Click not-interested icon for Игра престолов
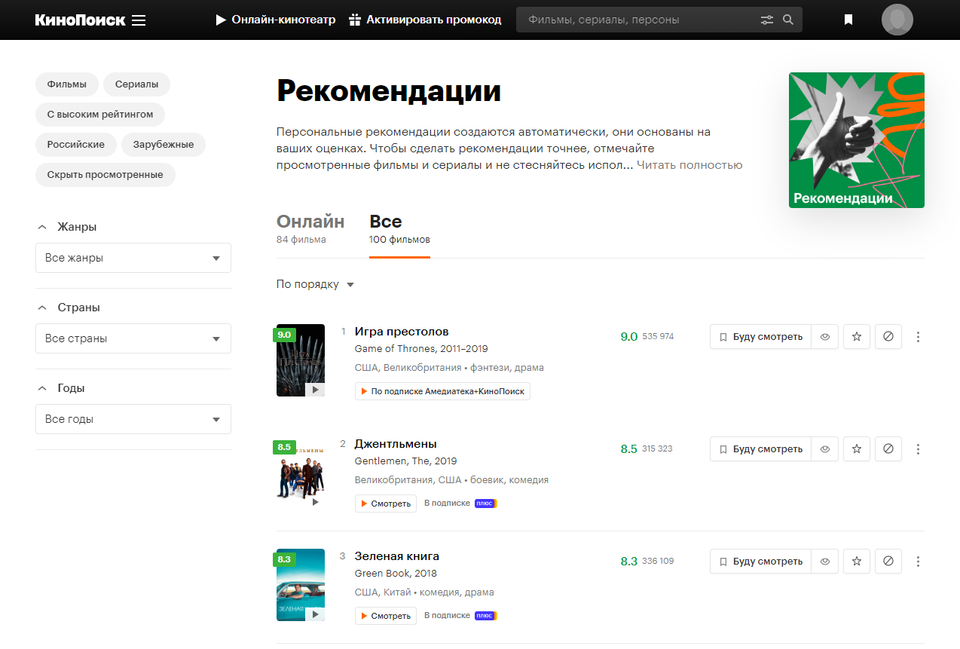This screenshot has height=649, width=960. tap(888, 337)
